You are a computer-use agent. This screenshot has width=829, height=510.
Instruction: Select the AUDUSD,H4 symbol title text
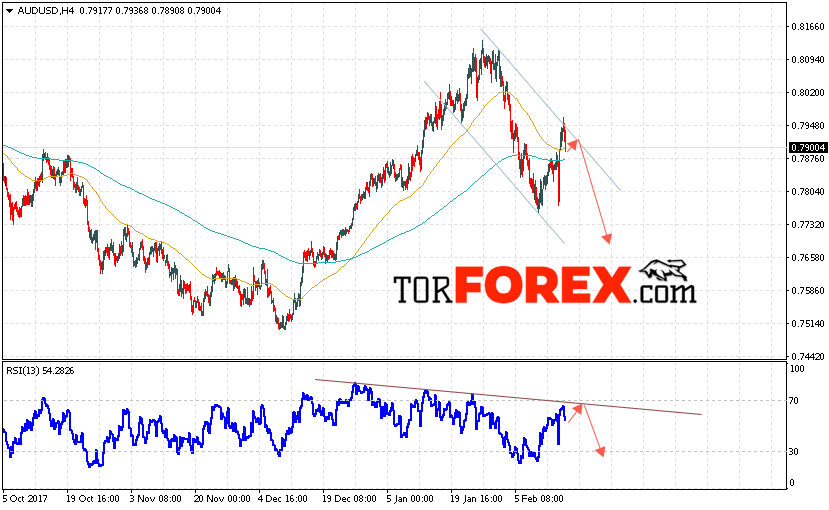(46, 11)
